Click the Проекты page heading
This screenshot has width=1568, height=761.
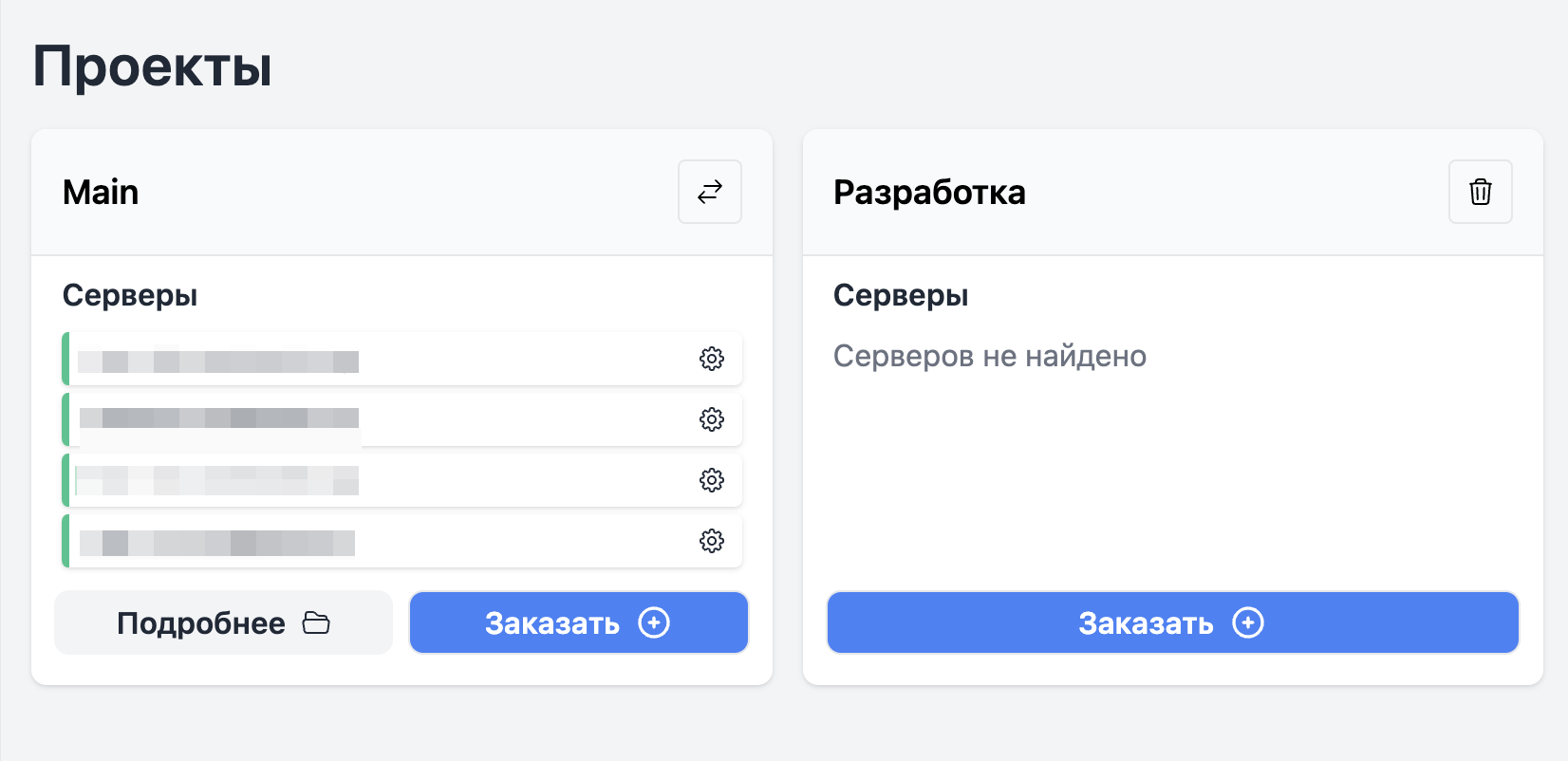coord(152,67)
